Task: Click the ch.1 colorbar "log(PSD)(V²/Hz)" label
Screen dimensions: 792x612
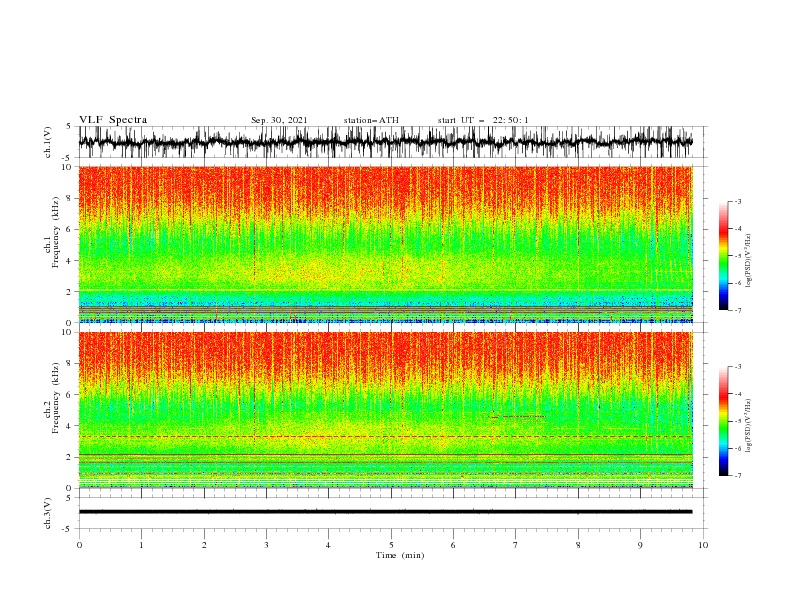Action: point(748,261)
